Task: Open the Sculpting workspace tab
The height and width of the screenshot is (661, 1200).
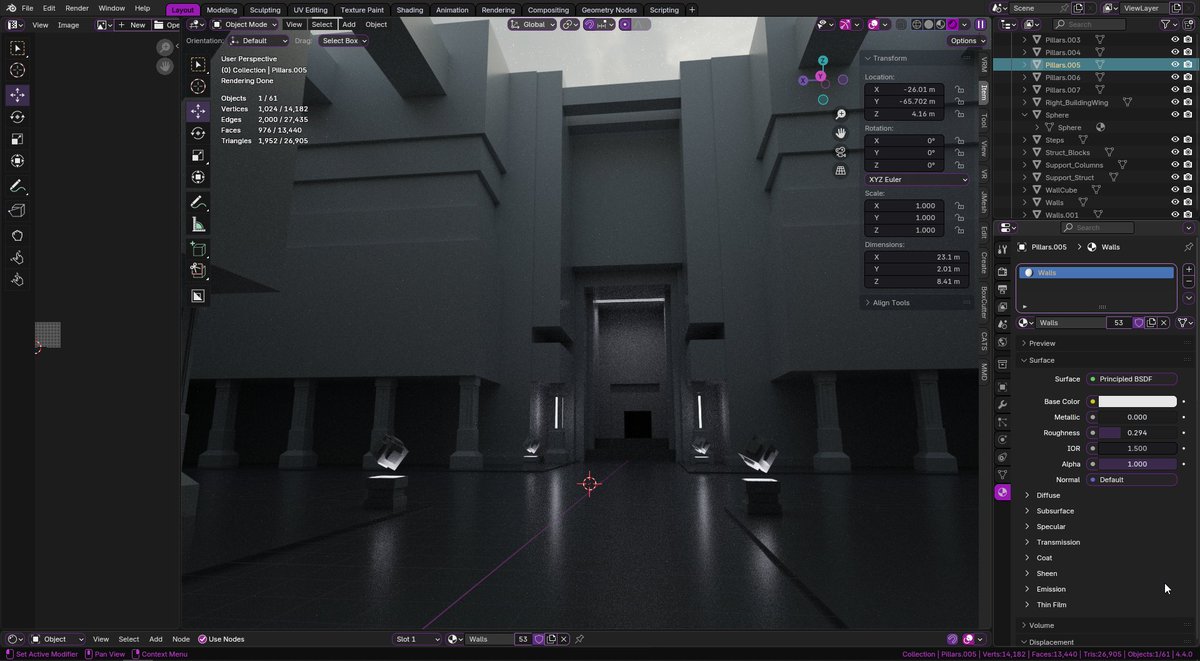Action: (x=265, y=10)
